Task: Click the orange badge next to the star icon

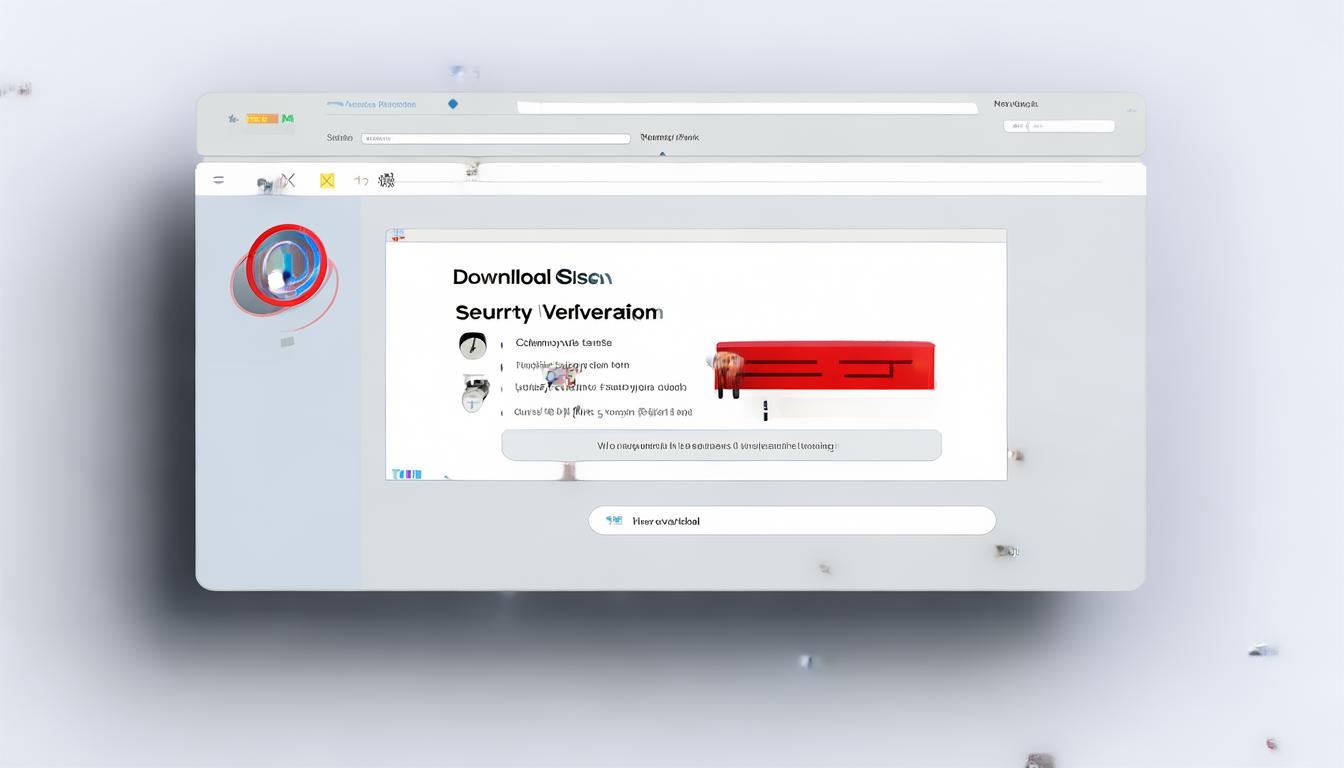Action: pyautogui.click(x=261, y=119)
